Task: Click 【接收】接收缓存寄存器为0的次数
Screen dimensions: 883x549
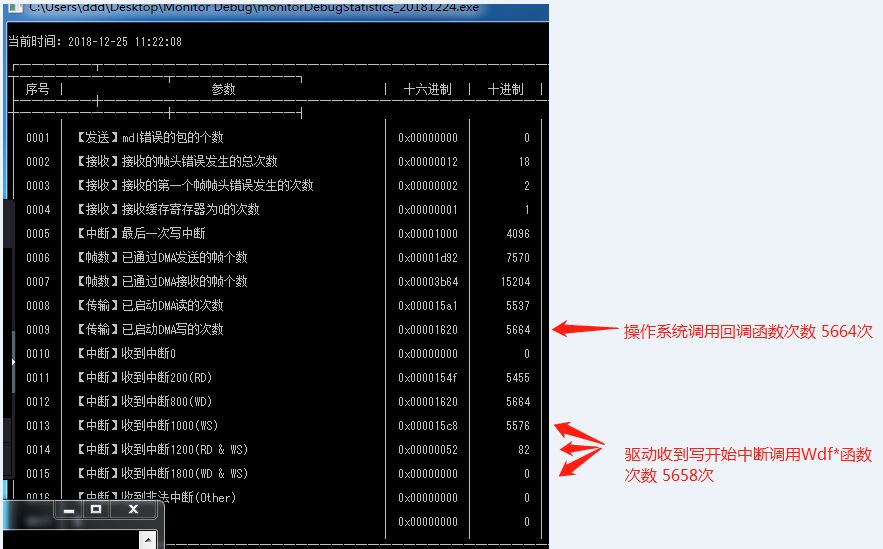Action: coord(168,209)
